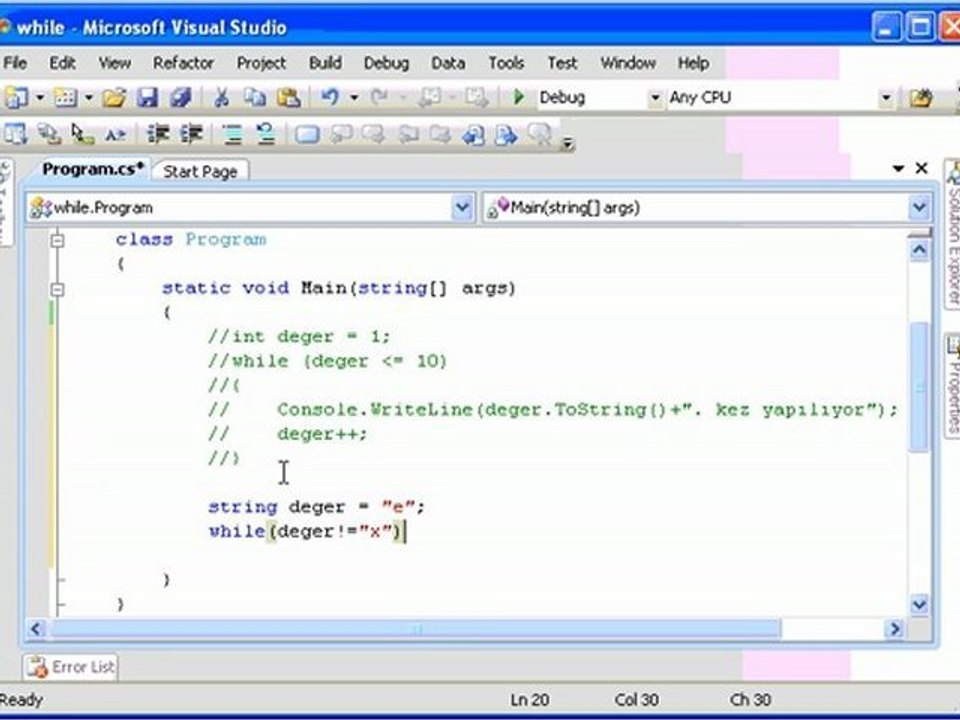Click the Save All icon
The image size is (960, 720).
tap(181, 97)
